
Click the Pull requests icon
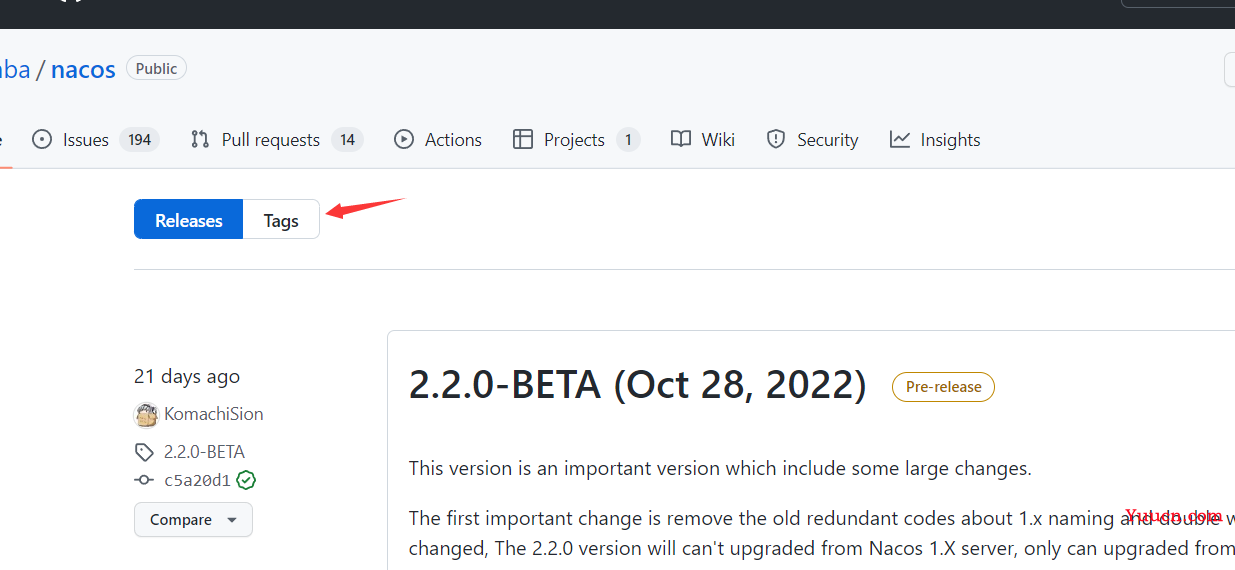(200, 140)
